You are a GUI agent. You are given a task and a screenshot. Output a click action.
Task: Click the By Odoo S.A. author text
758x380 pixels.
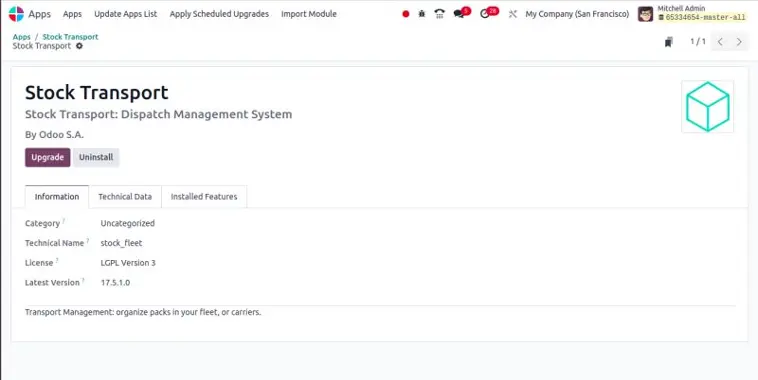pos(54,135)
